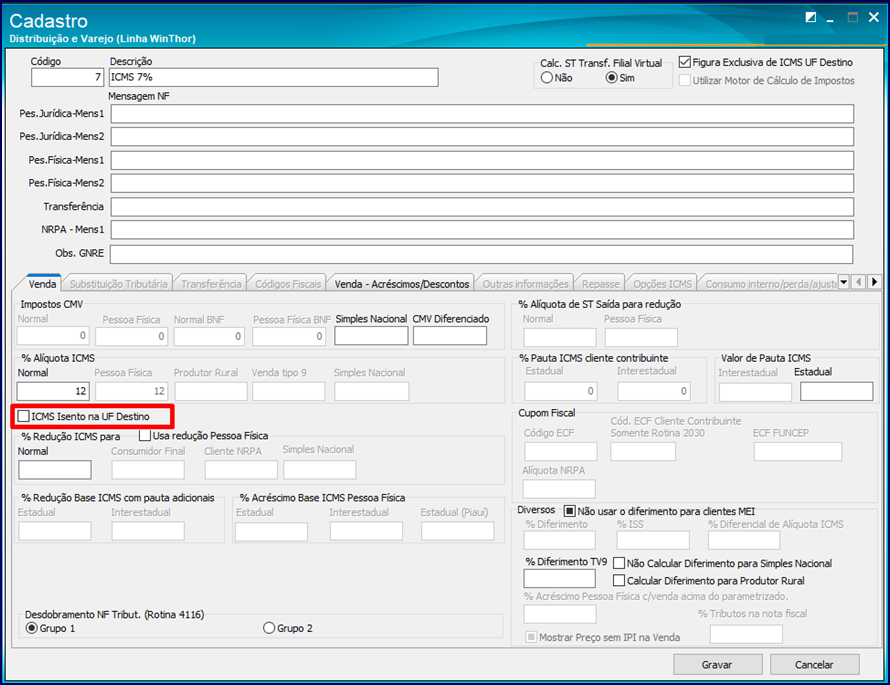
Task: Click the Pes.Jurídica-Mens2 message field
Action: pyautogui.click(x=482, y=137)
